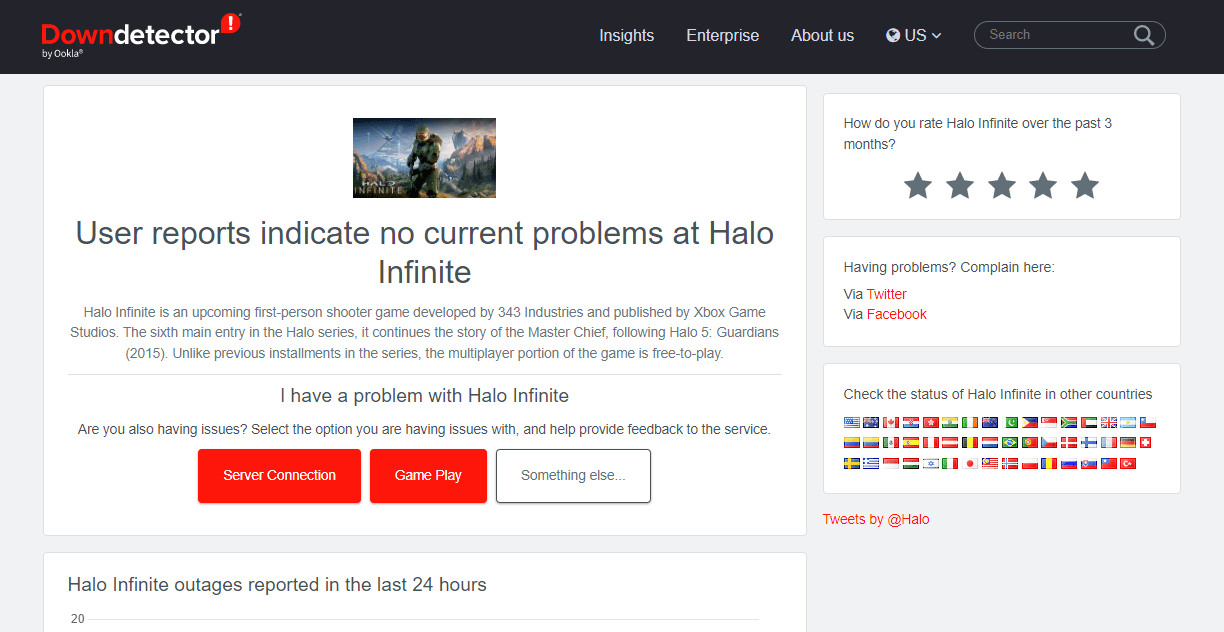Image resolution: width=1224 pixels, height=632 pixels.
Task: Go to the Enterprise page
Action: point(722,35)
